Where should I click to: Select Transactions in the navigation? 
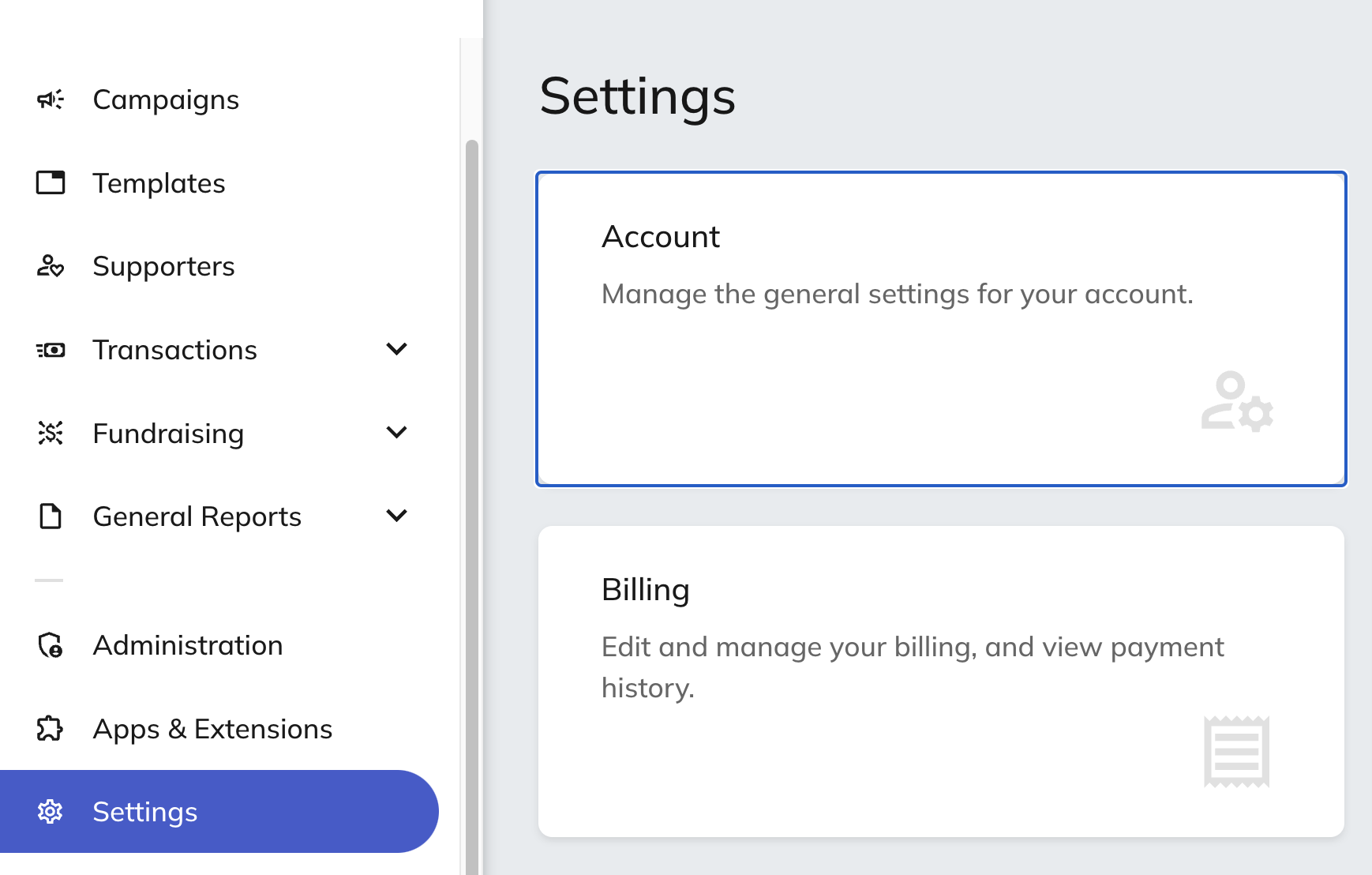point(174,350)
